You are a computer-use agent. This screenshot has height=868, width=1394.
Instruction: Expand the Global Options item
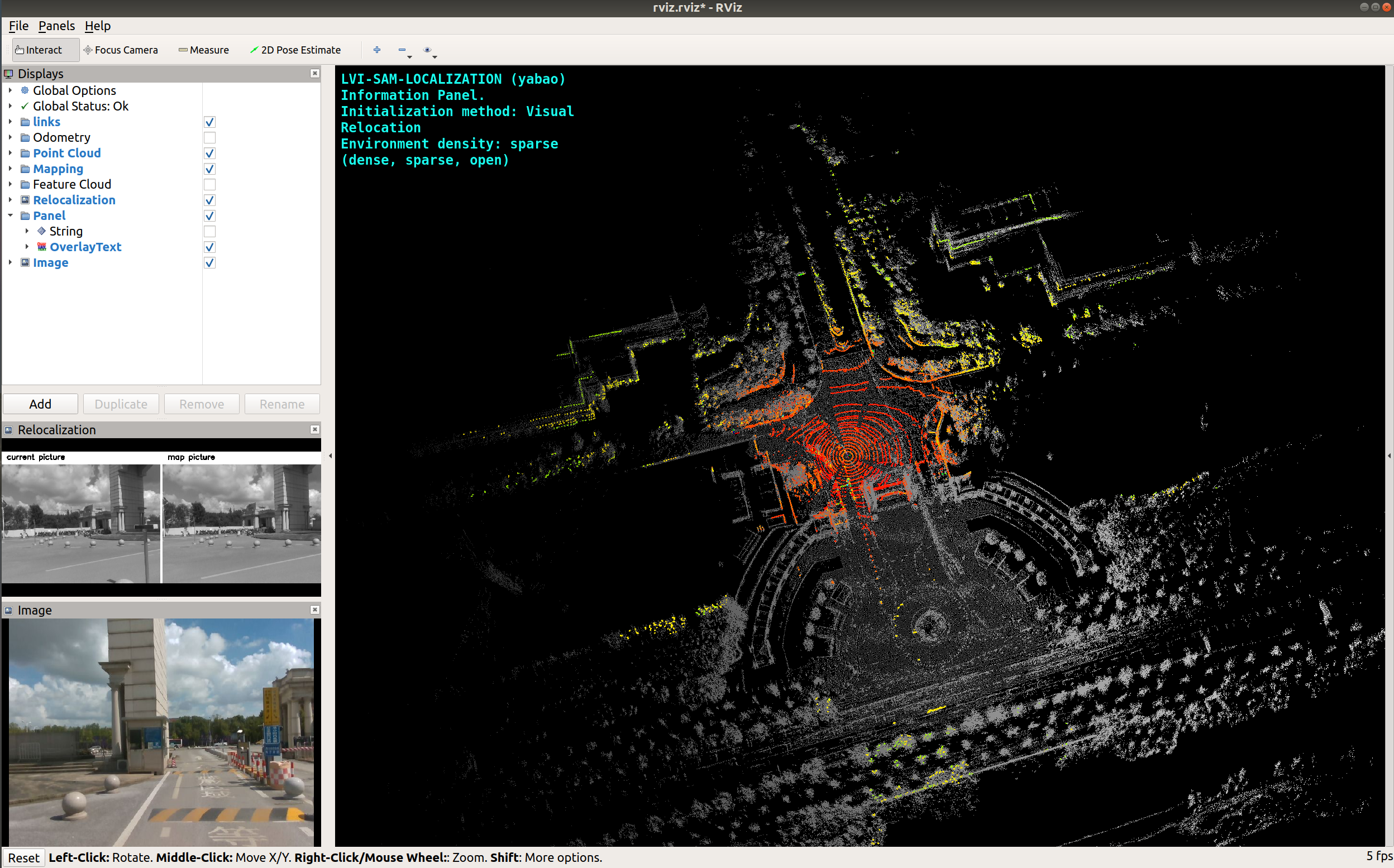tap(11, 90)
